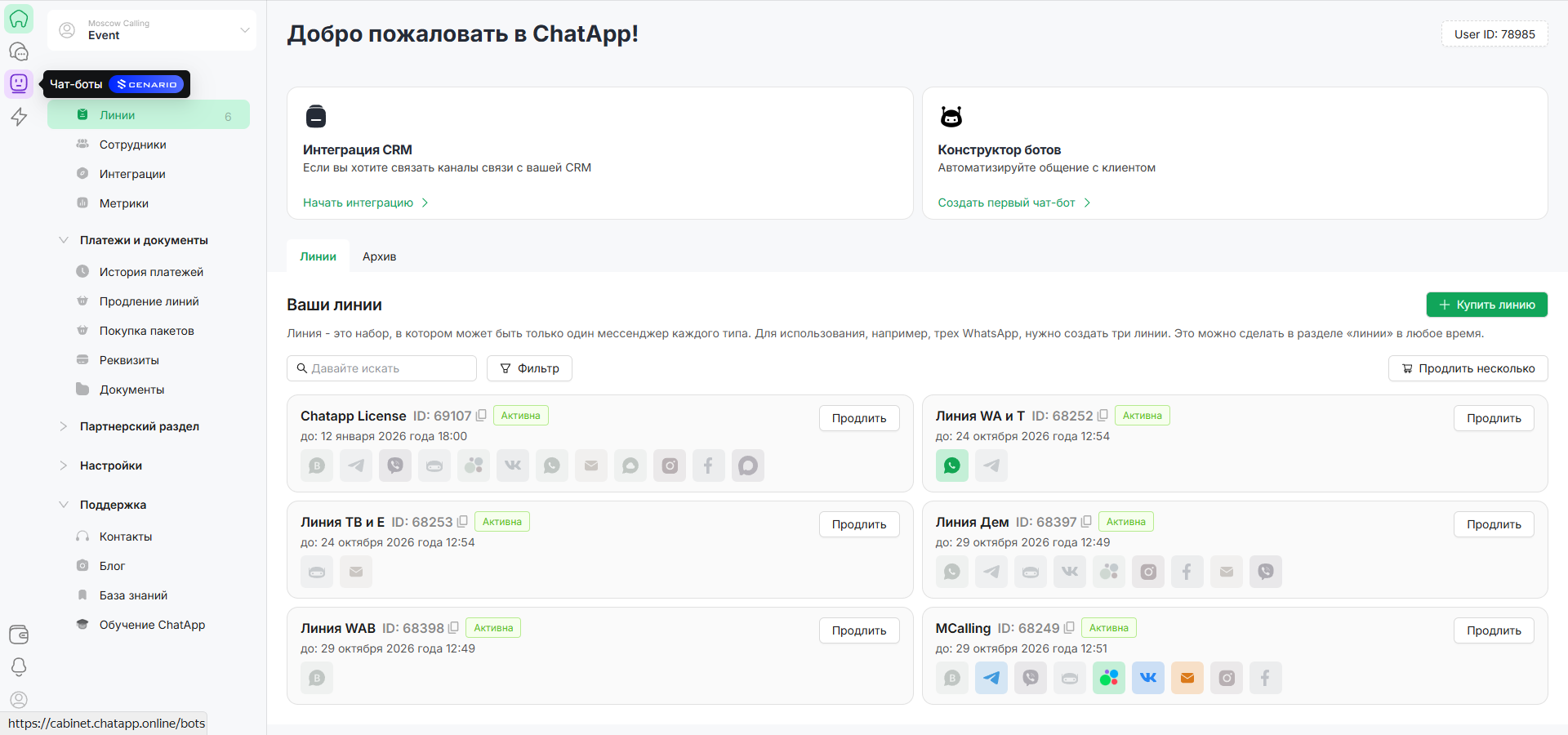Image resolution: width=1568 pixels, height=735 pixels.
Task: Collapse the Платежи и документы section
Action: point(64,240)
